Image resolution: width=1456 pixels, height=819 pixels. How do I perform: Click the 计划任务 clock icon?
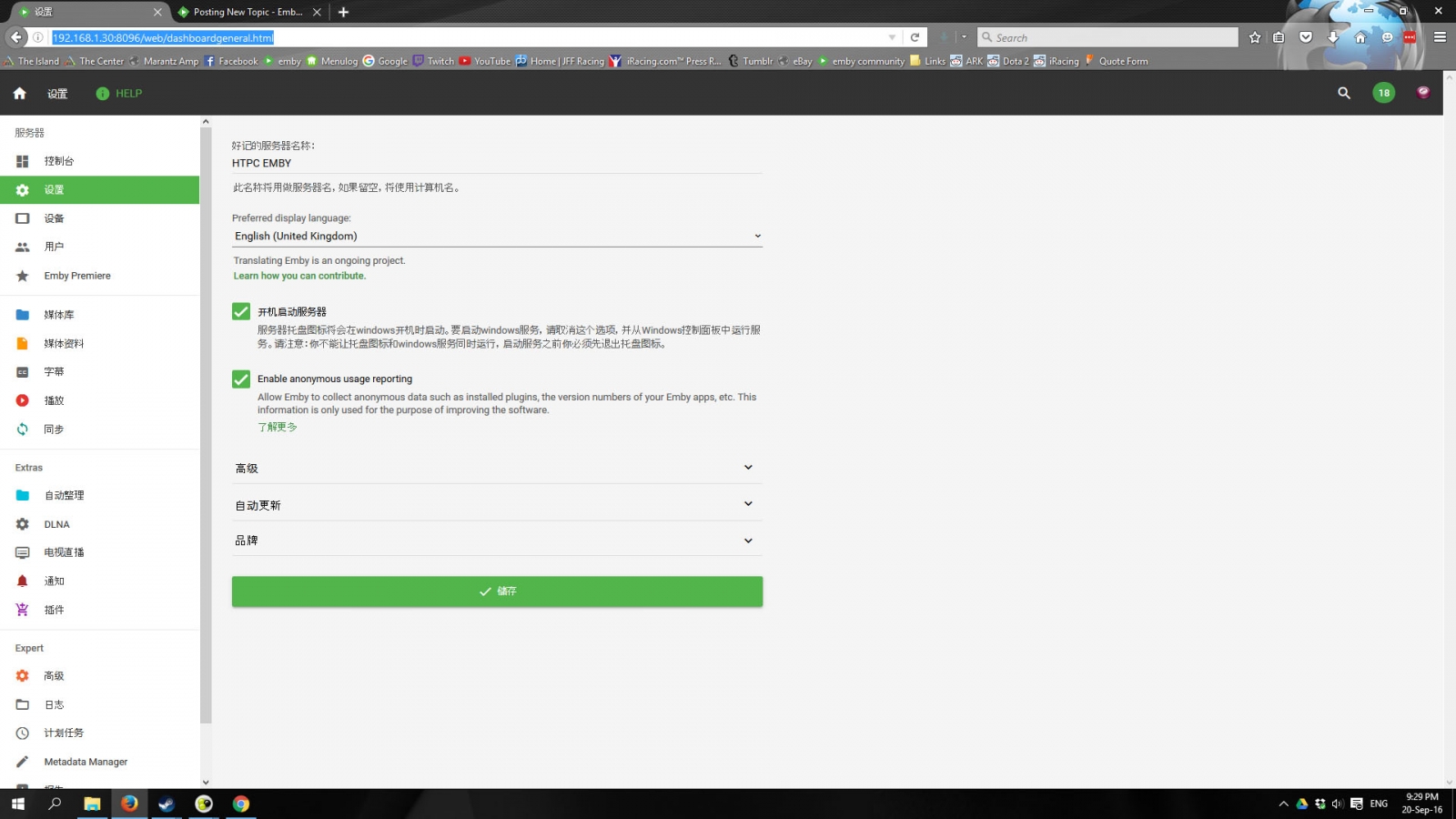(x=23, y=733)
